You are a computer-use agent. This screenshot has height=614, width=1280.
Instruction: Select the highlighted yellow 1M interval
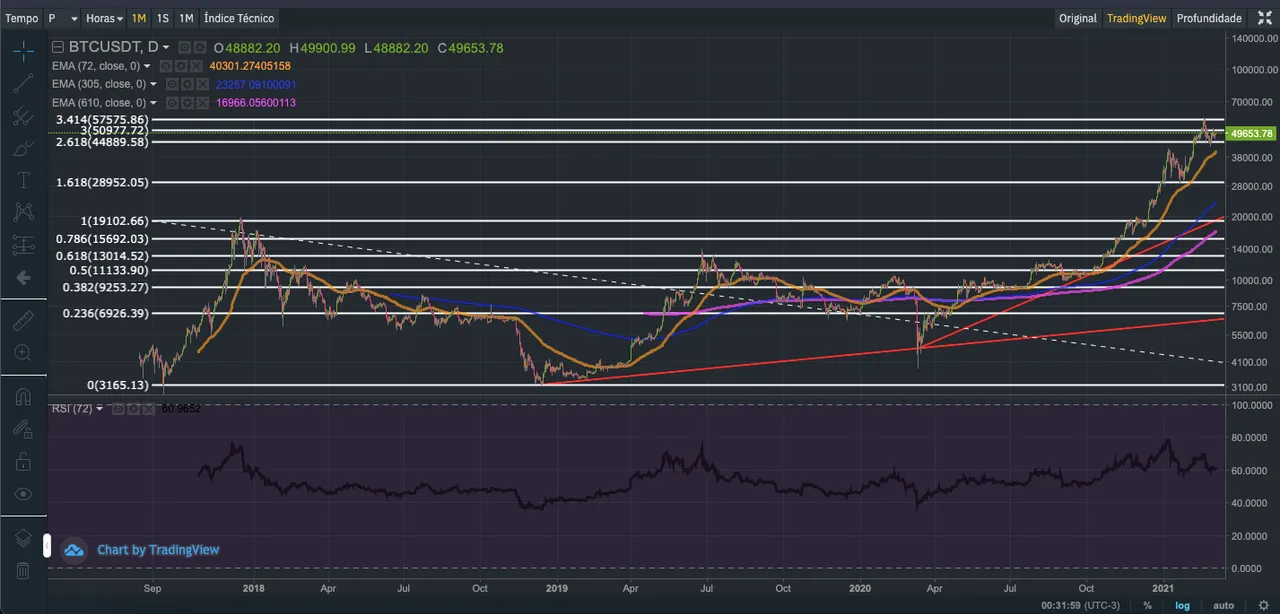tap(138, 18)
